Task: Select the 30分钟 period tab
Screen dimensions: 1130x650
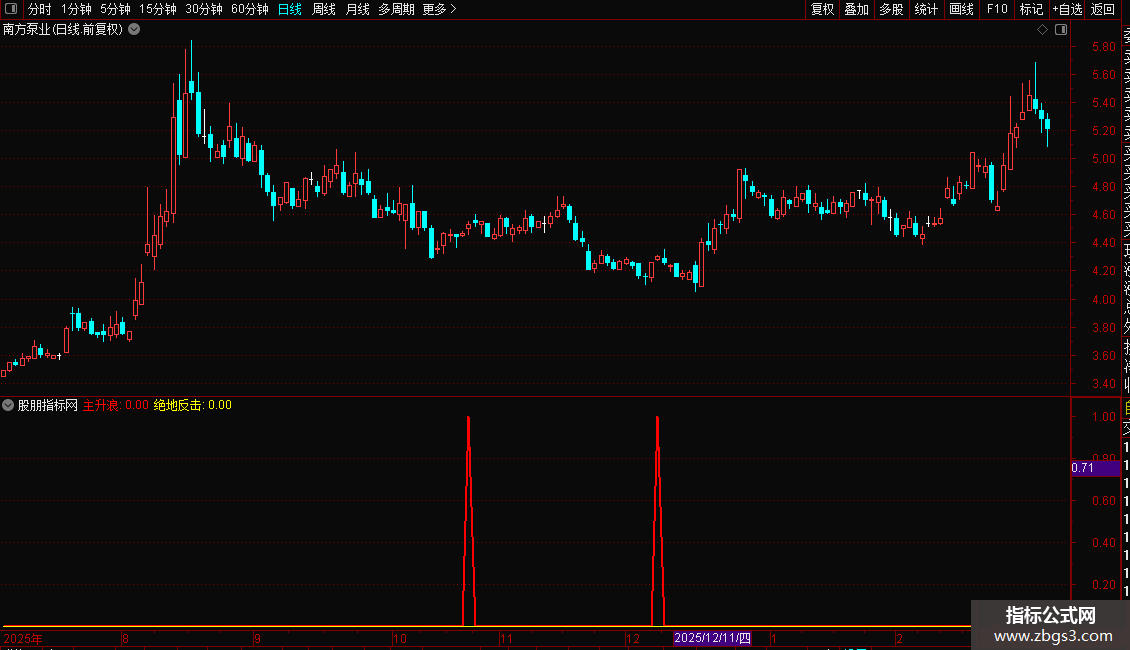Action: coord(204,9)
